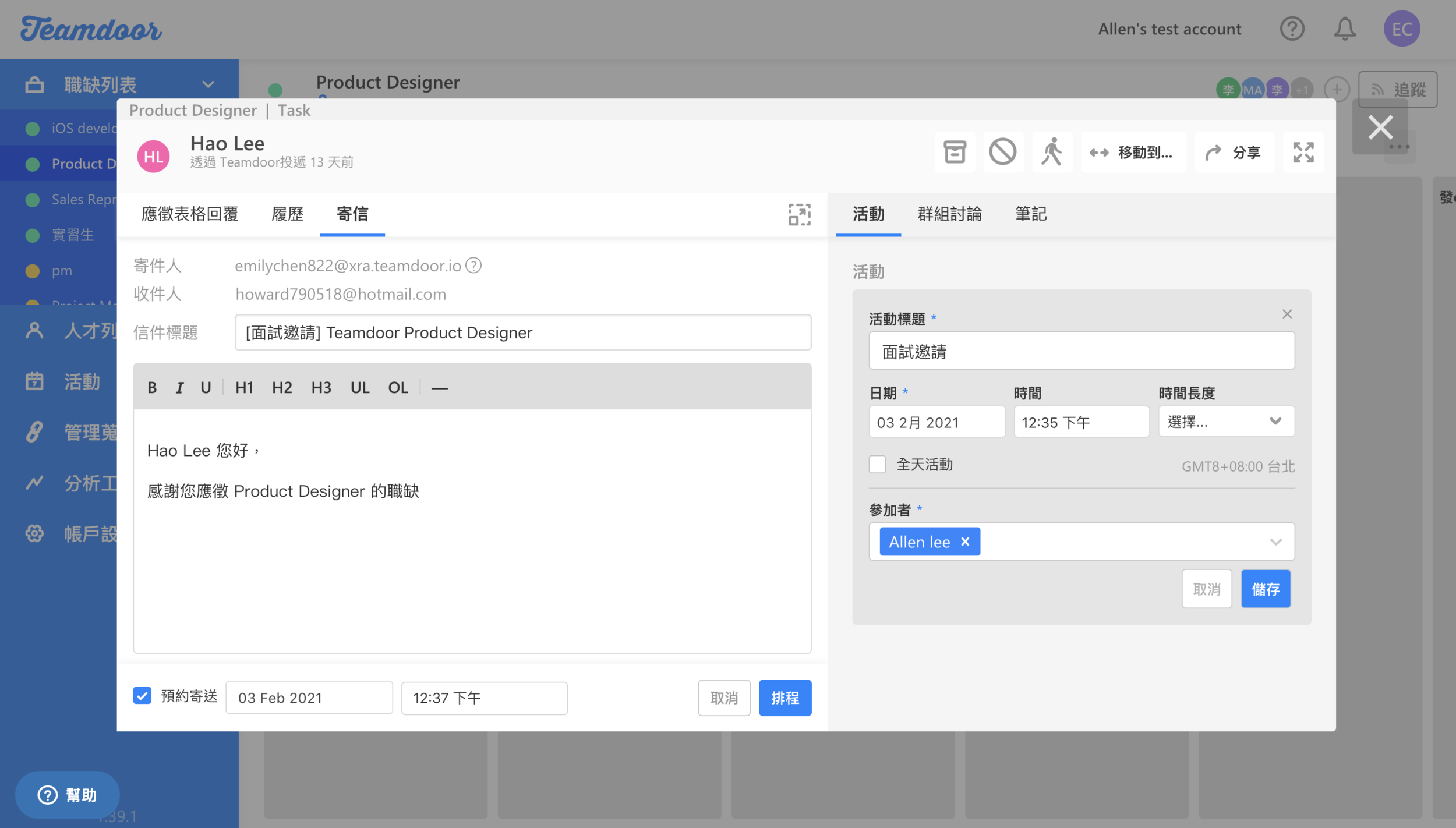Close the activity form with small X
This screenshot has width=1456, height=828.
coord(1287,314)
